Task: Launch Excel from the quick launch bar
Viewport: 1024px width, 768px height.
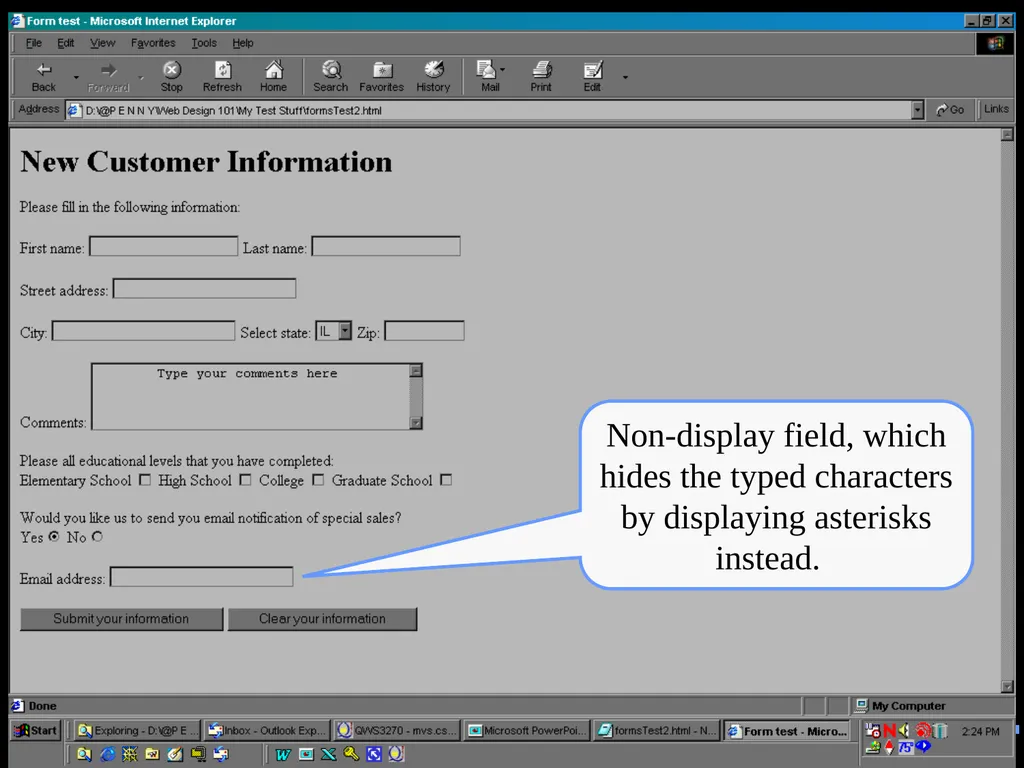Action: [x=328, y=754]
